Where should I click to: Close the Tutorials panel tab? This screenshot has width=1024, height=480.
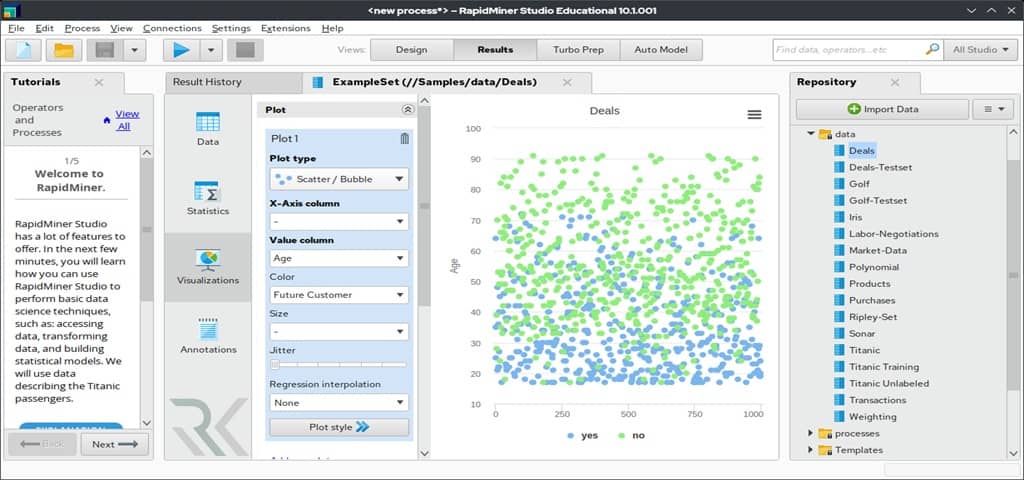click(x=99, y=82)
